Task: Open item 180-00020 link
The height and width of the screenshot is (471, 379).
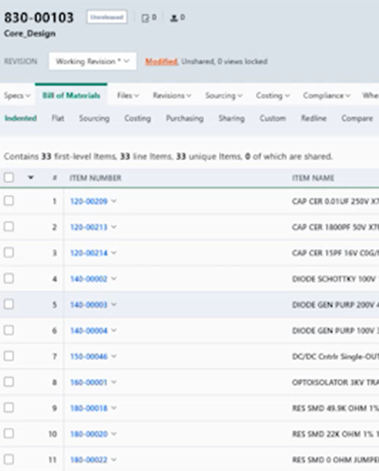Action: point(89,434)
